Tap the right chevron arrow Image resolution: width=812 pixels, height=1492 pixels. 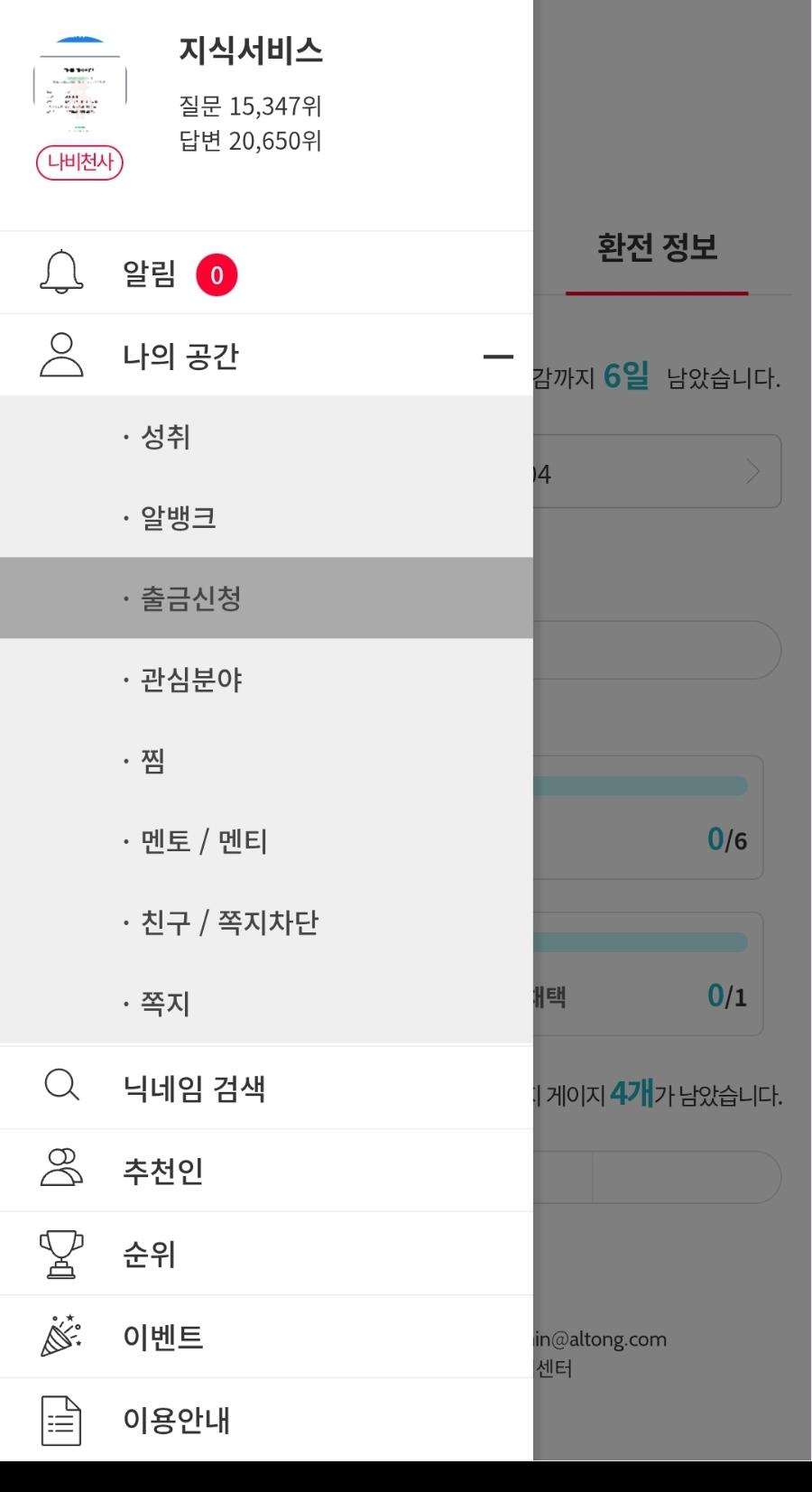pyautogui.click(x=752, y=471)
